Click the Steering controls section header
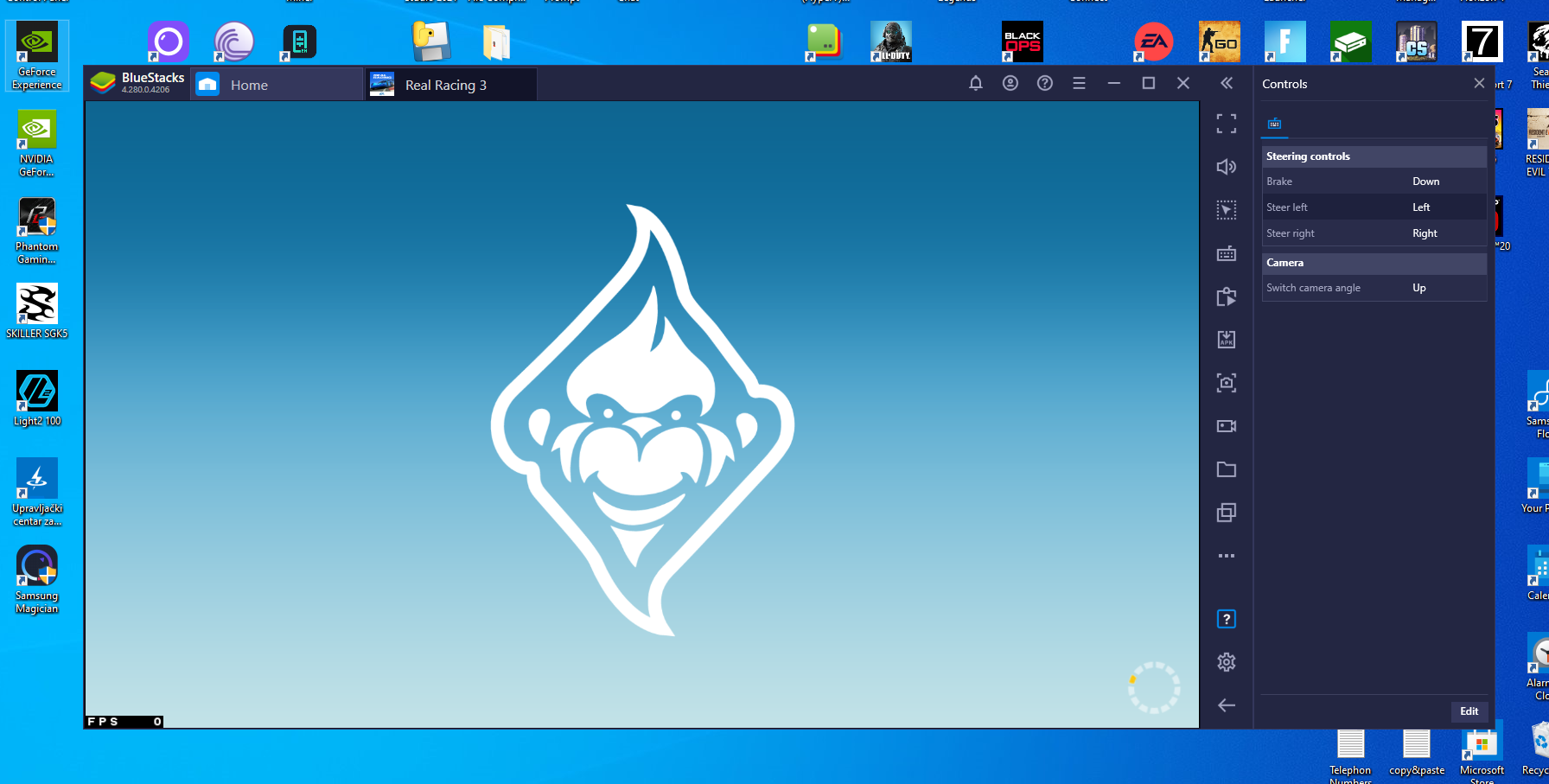 point(1374,156)
